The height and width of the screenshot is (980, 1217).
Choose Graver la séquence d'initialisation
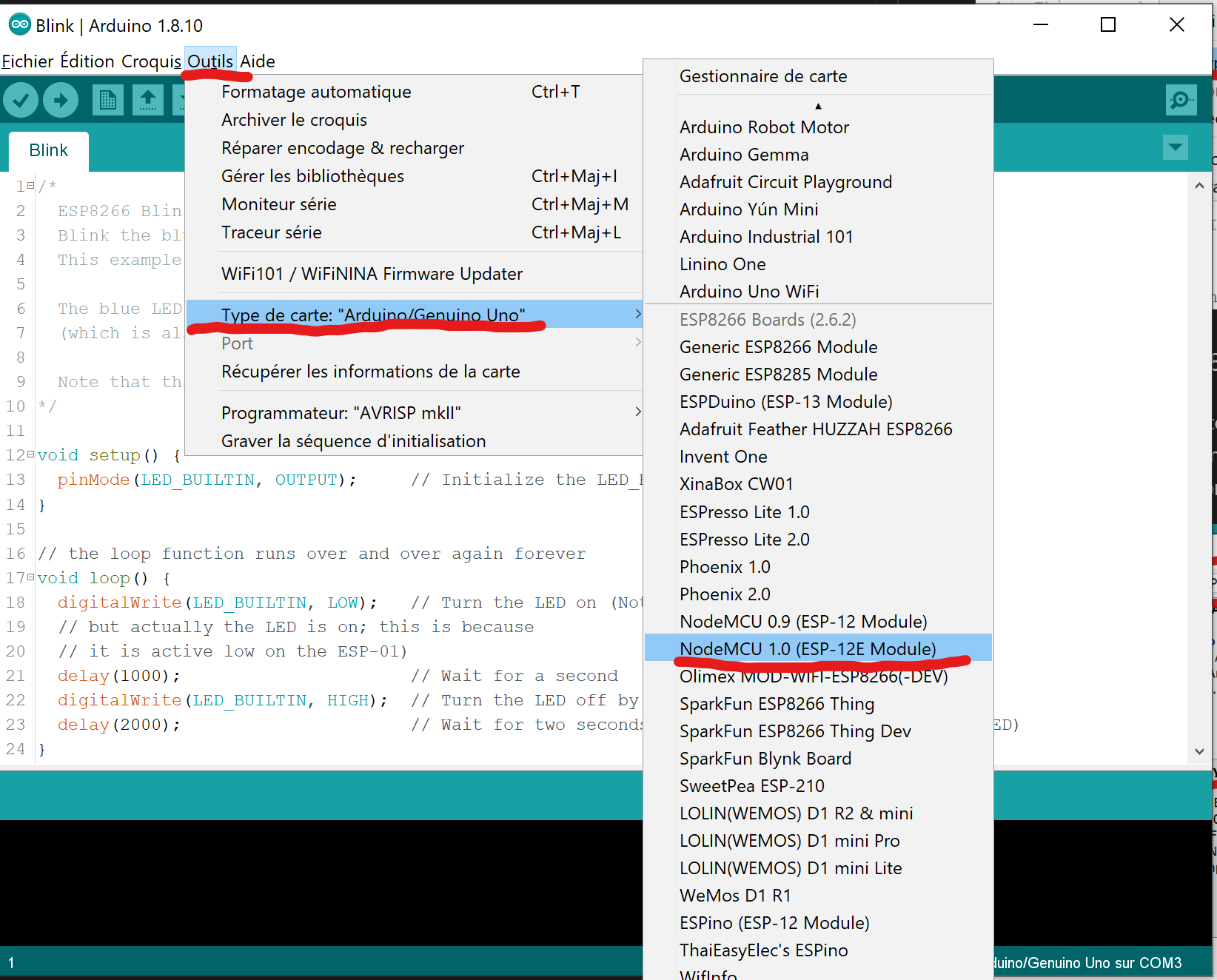[x=415, y=441]
